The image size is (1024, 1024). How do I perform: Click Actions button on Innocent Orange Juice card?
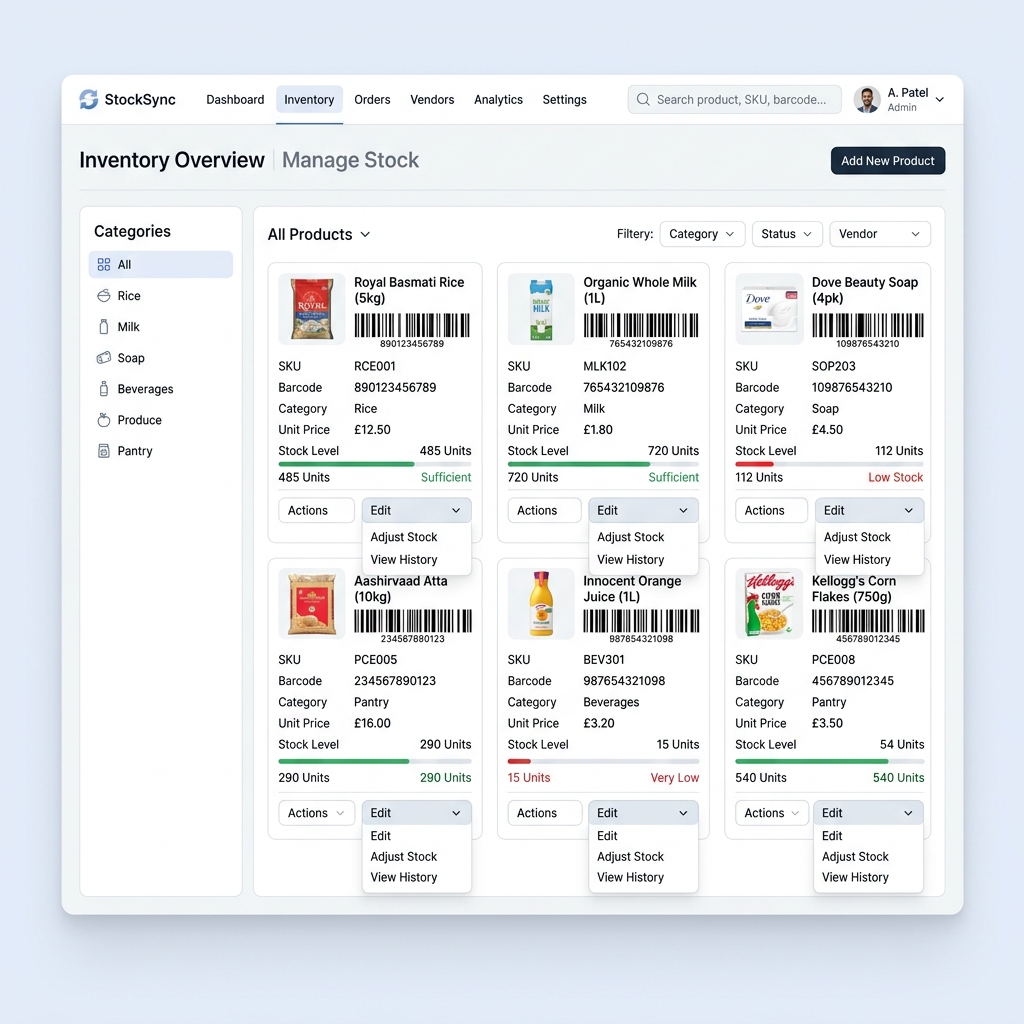pyautogui.click(x=544, y=812)
